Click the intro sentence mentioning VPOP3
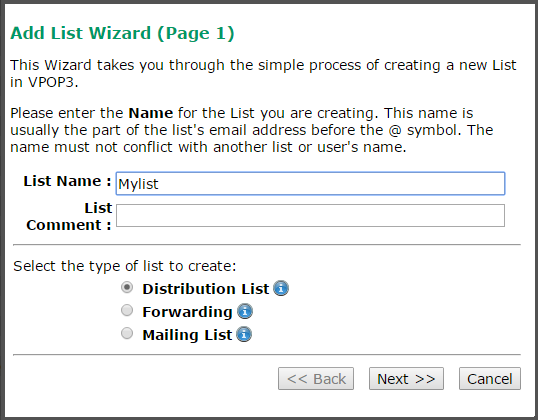Image resolution: width=538 pixels, height=420 pixels. pos(263,73)
